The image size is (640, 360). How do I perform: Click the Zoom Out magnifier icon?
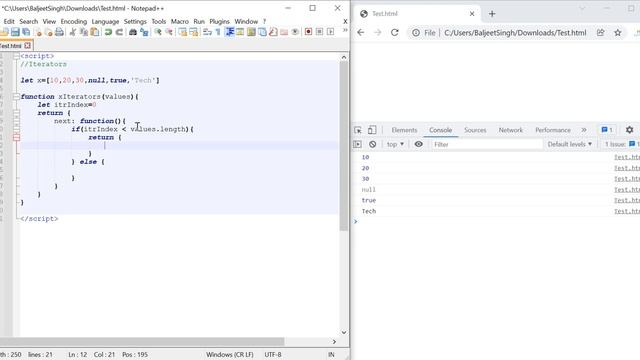[x=169, y=32]
